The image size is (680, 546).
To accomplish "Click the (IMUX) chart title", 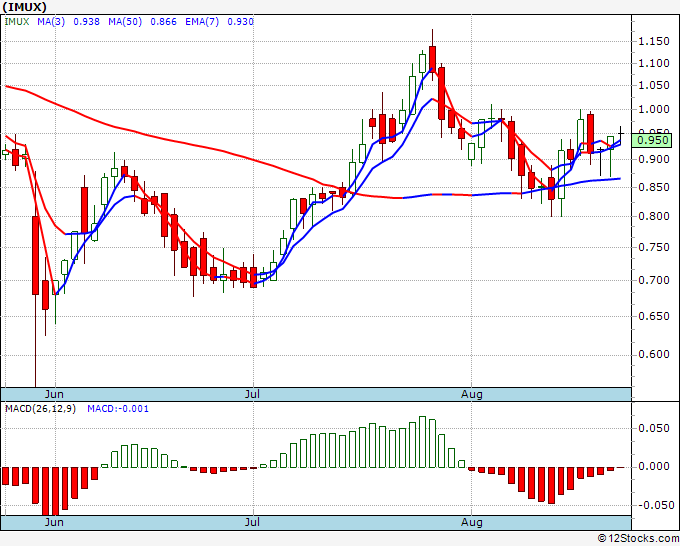I will point(24,7).
